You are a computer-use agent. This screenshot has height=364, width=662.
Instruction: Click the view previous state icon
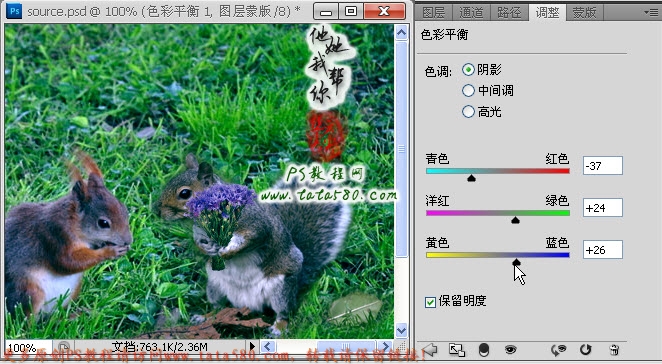coord(559,350)
